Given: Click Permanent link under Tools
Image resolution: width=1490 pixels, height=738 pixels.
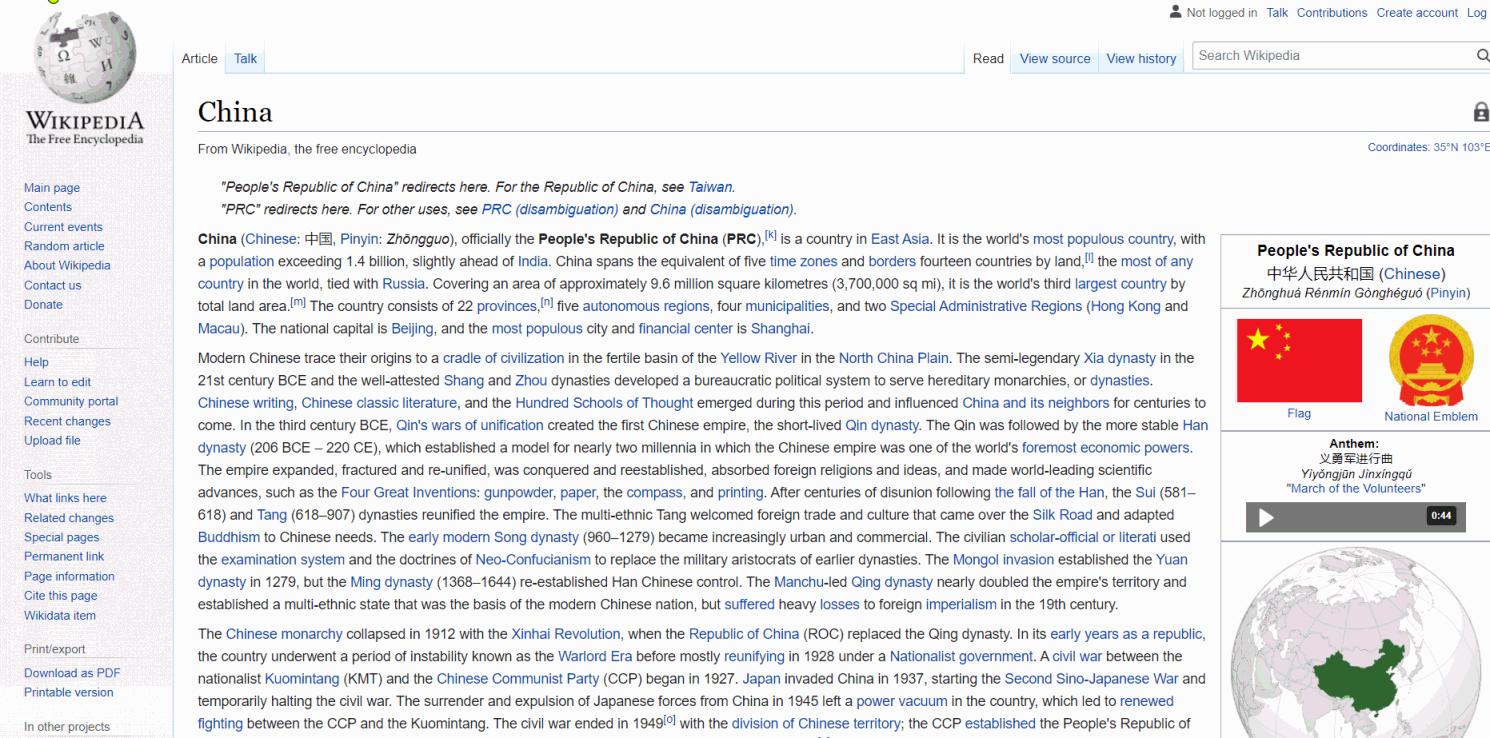Looking at the screenshot, I should 64,556.
